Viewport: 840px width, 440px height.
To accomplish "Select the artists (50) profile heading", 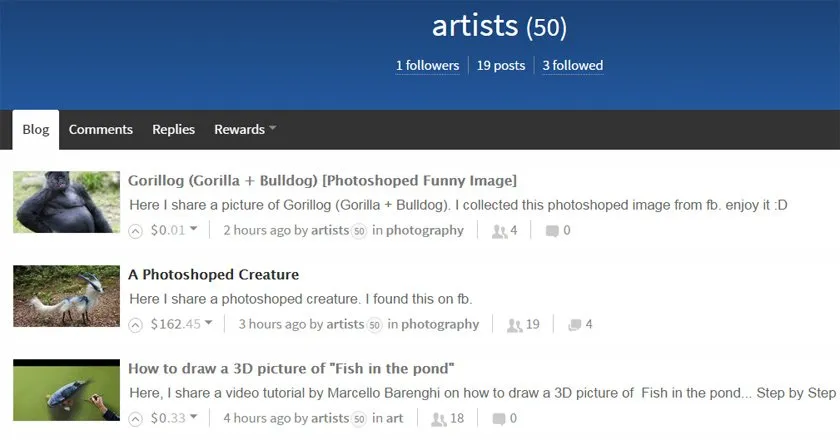I will pos(499,26).
